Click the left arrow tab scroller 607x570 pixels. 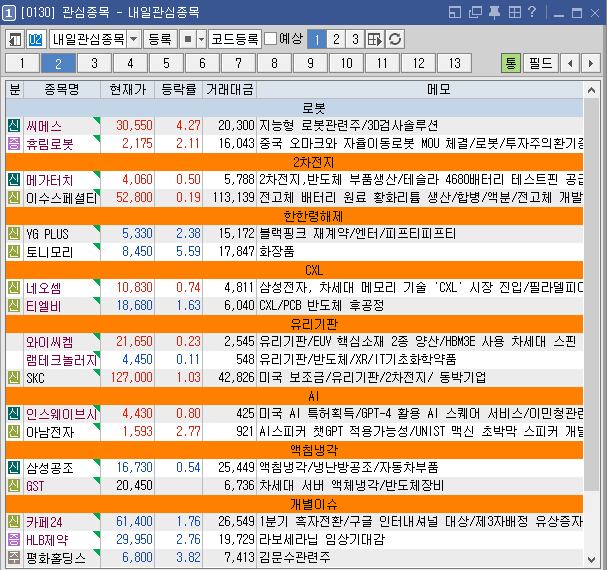click(570, 63)
